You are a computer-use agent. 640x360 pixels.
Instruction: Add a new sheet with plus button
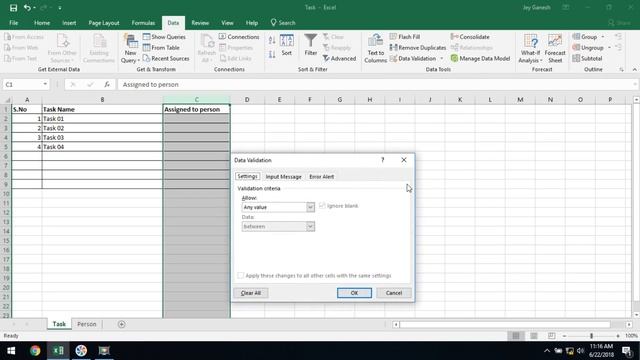(x=121, y=324)
